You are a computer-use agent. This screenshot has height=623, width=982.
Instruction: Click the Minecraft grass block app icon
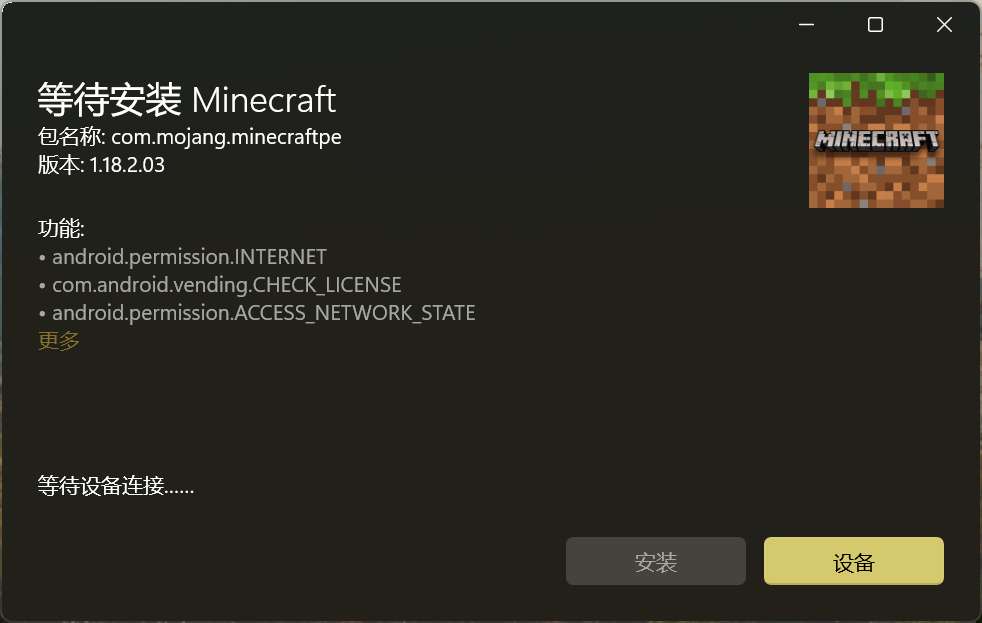[x=876, y=140]
